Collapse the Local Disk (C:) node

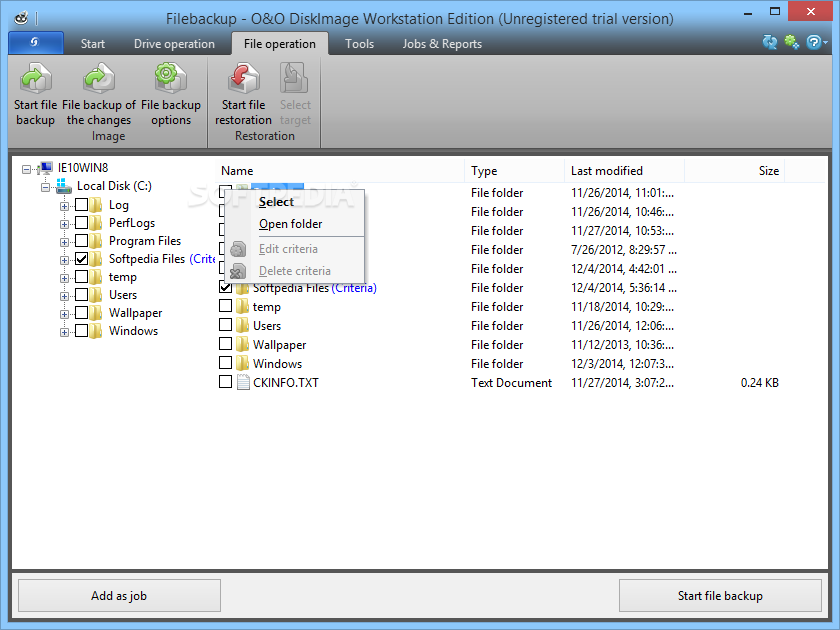tap(46, 188)
